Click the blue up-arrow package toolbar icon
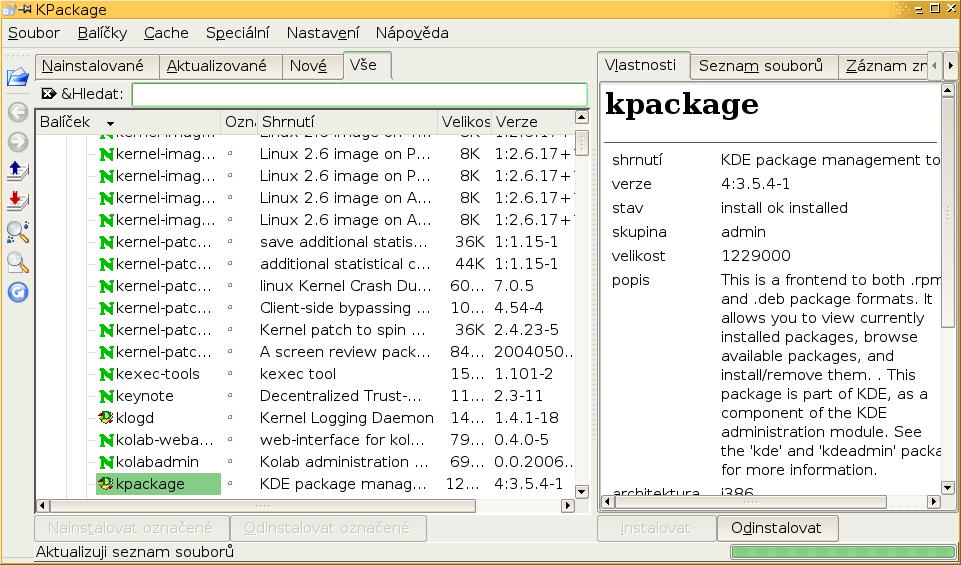The image size is (961, 565). (18, 172)
